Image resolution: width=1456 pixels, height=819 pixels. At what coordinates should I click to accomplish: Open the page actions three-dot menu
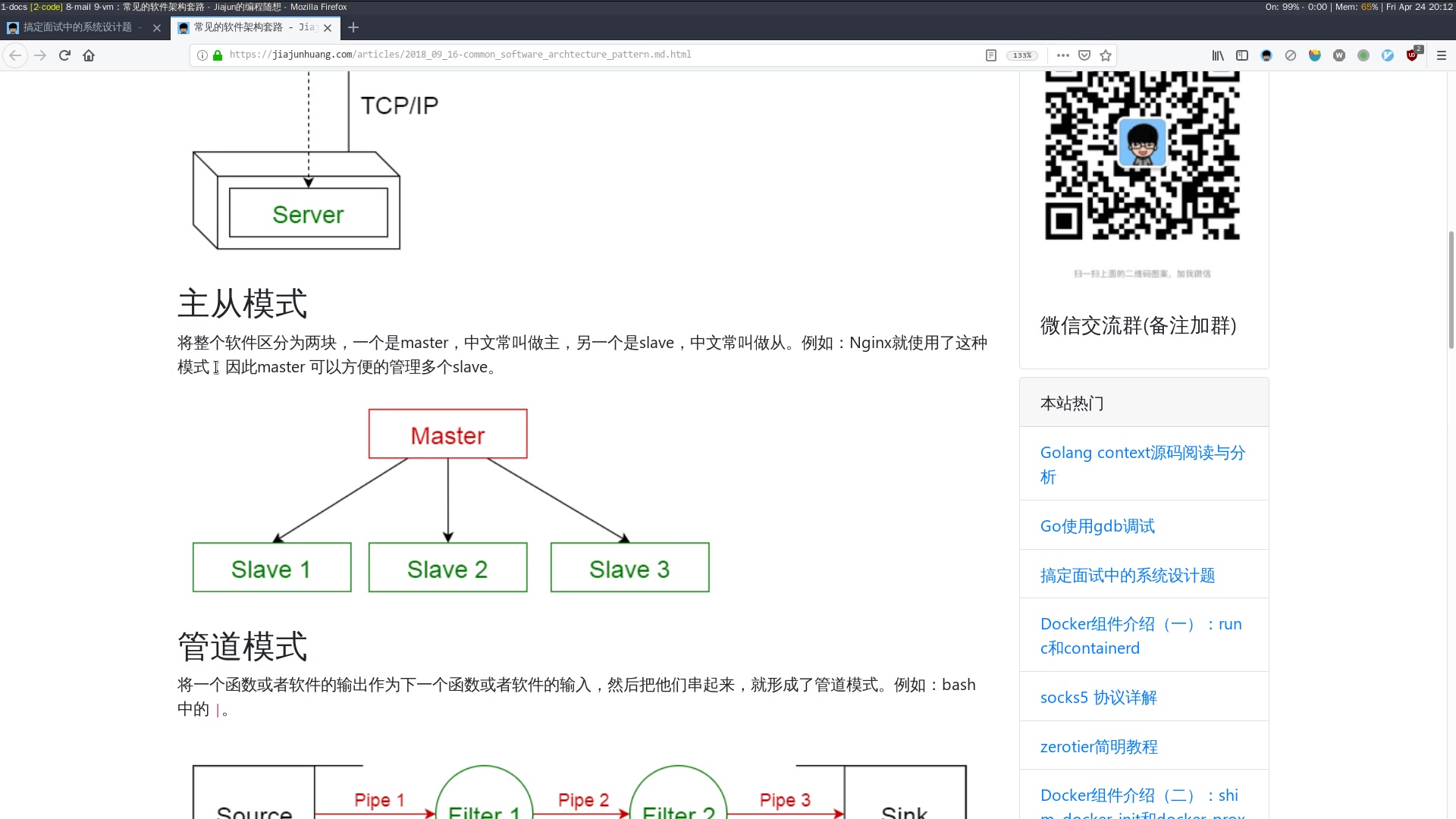coord(1063,55)
